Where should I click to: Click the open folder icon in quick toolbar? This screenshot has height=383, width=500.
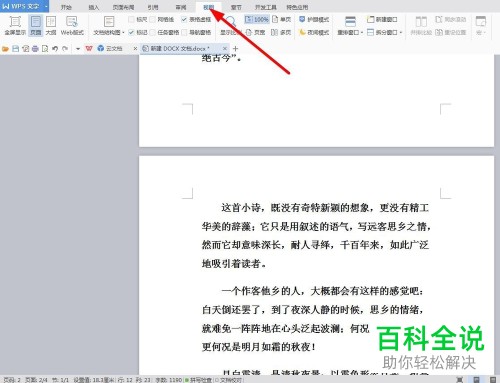pos(5,49)
